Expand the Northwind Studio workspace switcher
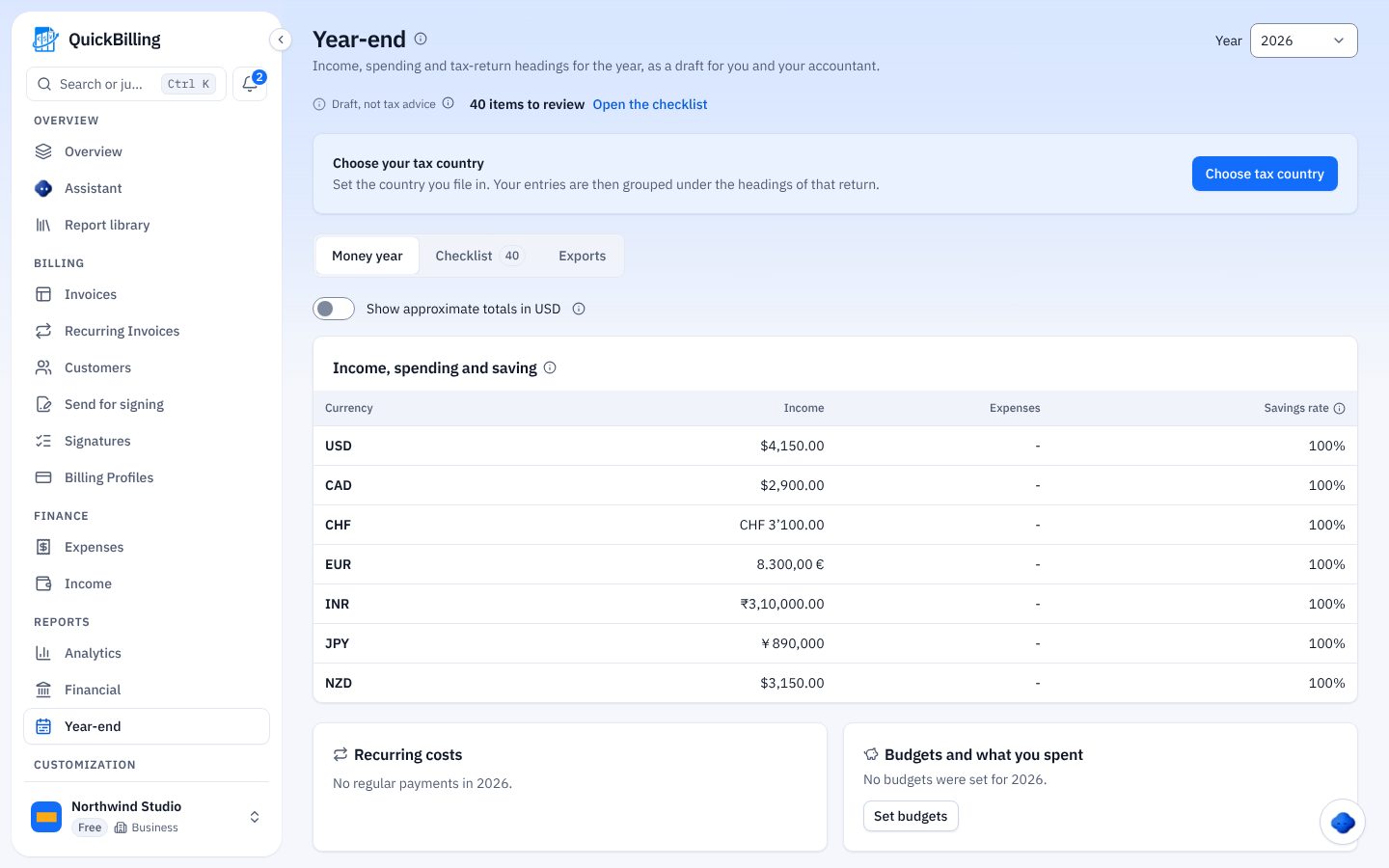This screenshot has width=1389, height=868. [147, 817]
